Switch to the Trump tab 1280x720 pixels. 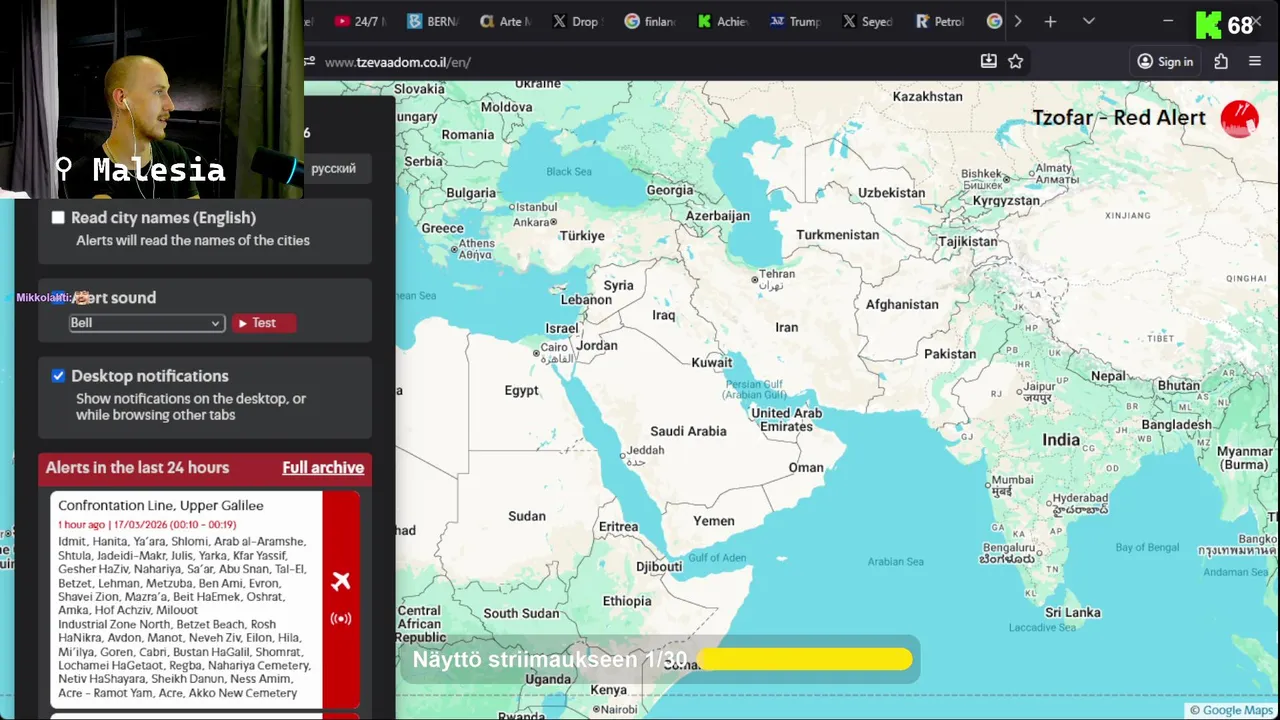pos(795,21)
